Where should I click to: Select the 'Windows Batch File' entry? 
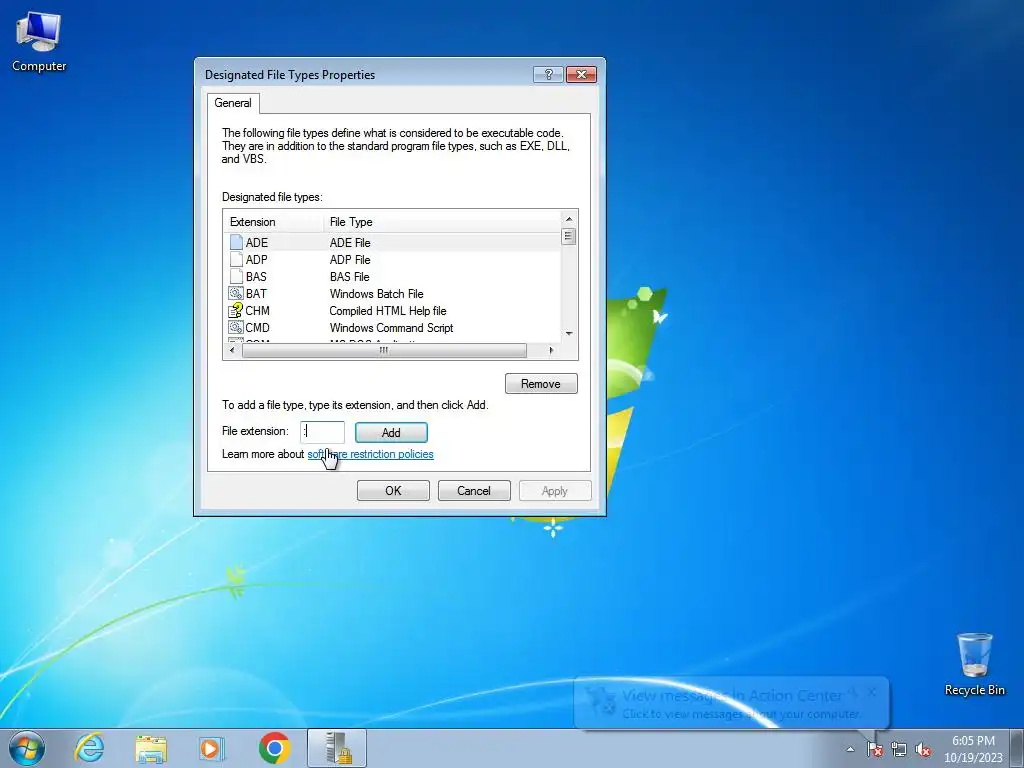point(376,293)
